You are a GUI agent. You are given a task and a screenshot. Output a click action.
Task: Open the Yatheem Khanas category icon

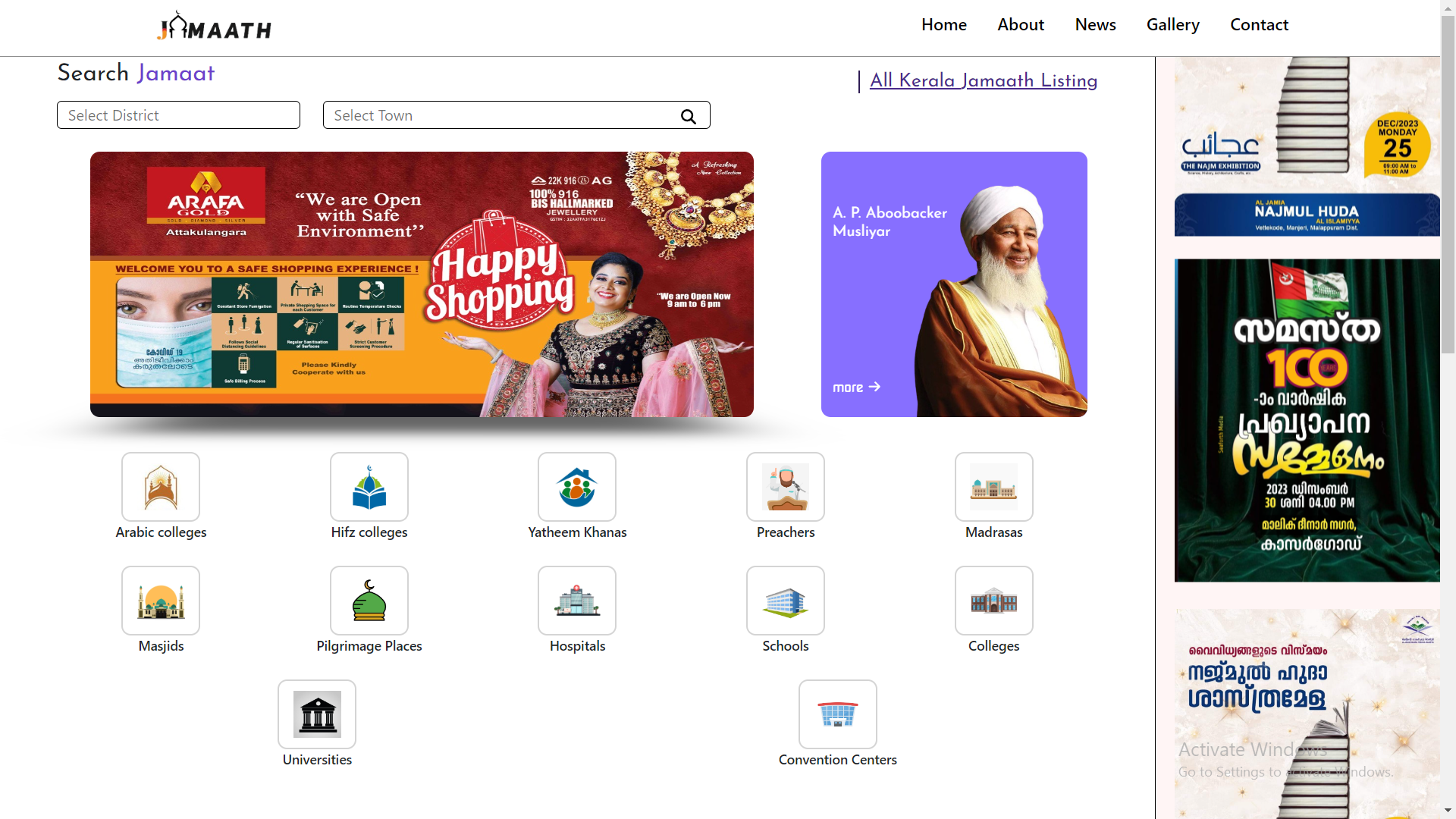577,487
